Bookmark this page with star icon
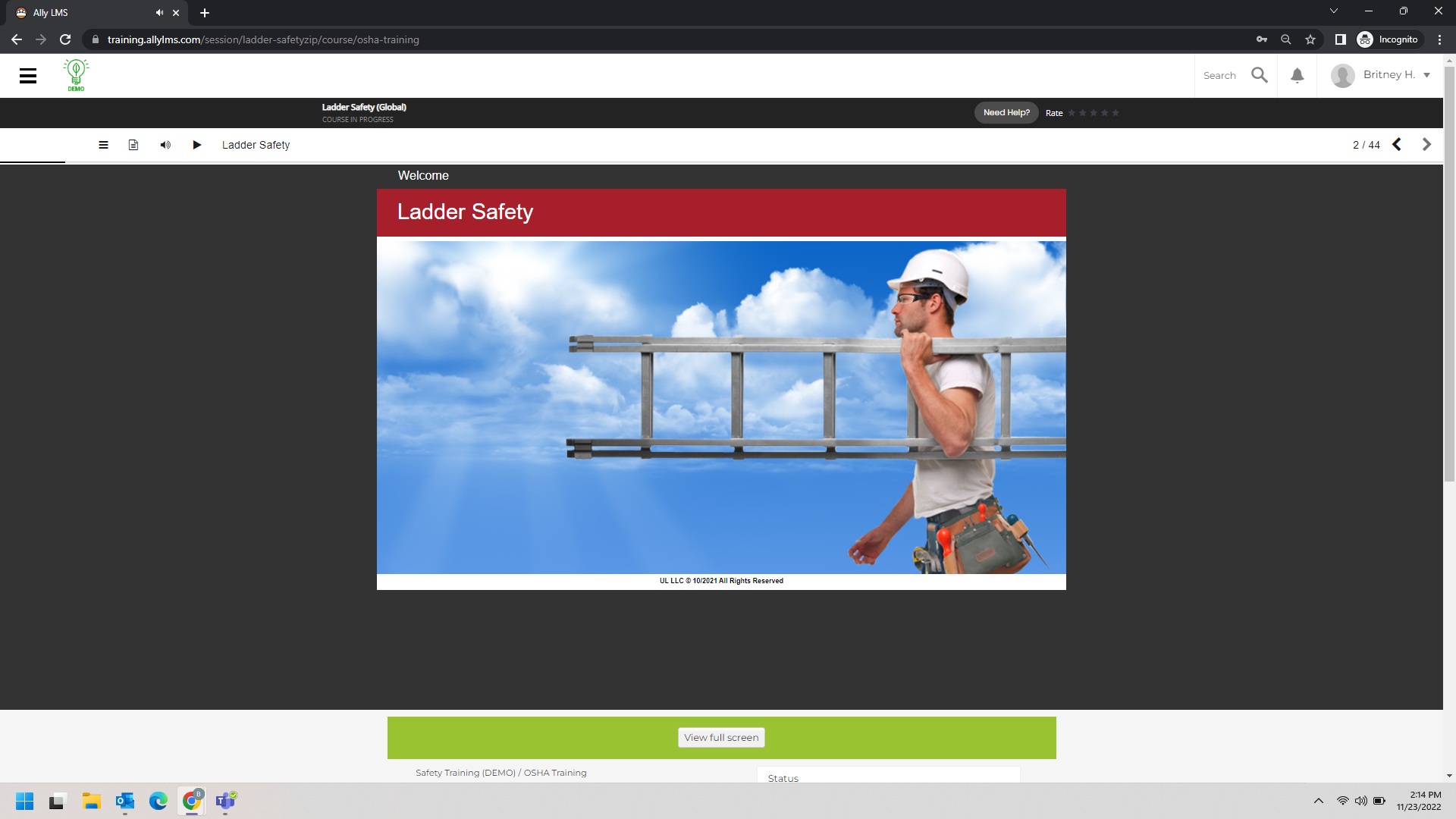 pos(1310,39)
